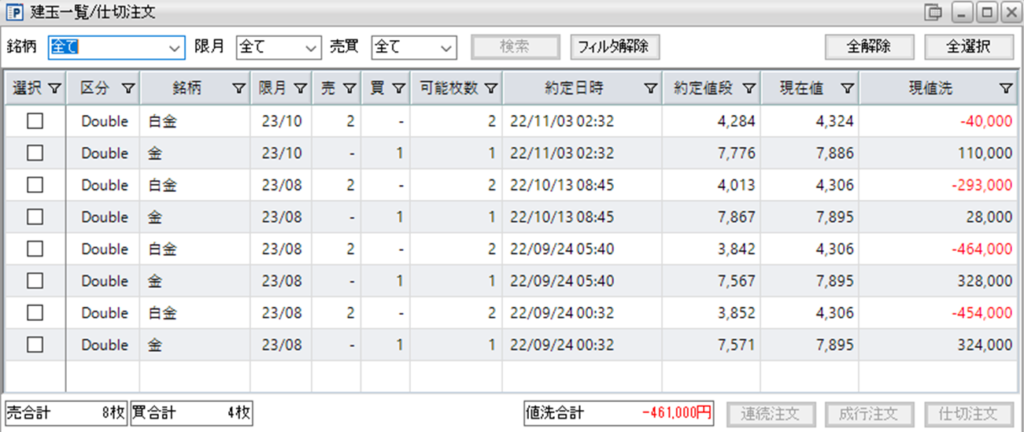Click the 7,567 contract price cell
The width and height of the screenshot is (1024, 432).
coord(711,281)
